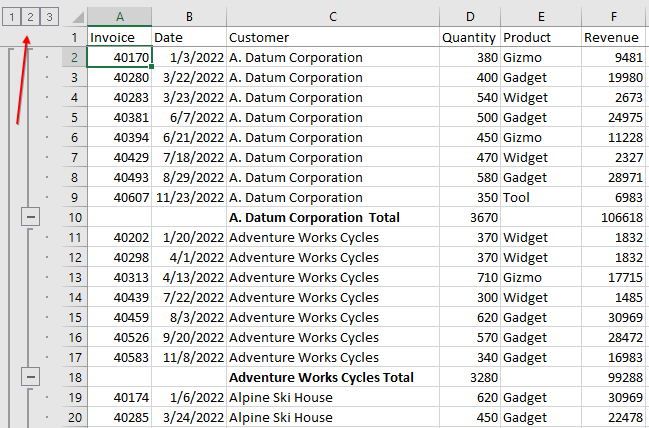Select revenue cell 1485
The image size is (649, 428).
tap(614, 297)
